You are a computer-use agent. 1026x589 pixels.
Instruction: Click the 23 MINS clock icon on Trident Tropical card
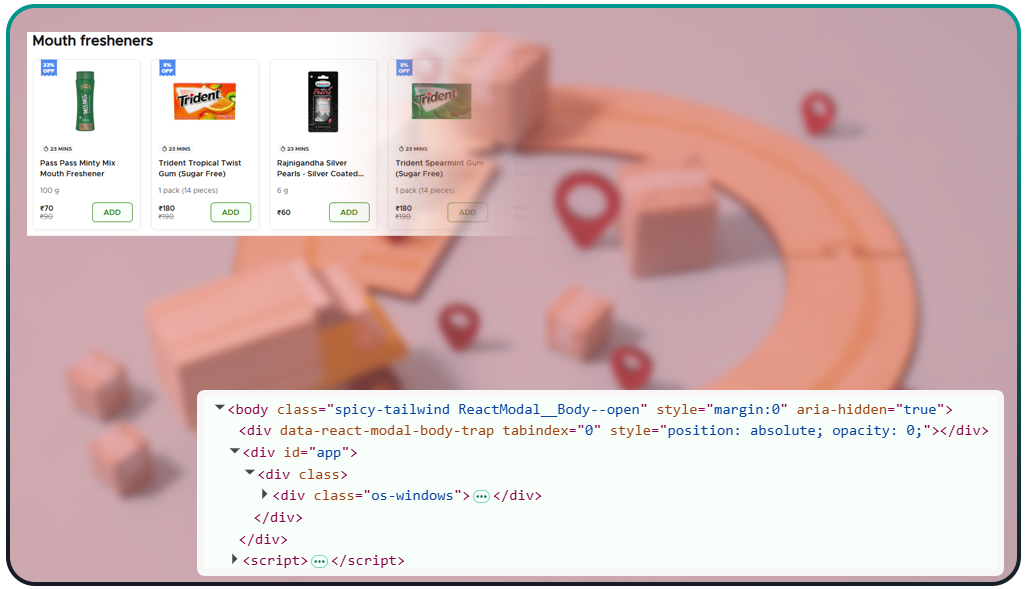pyautogui.click(x=166, y=149)
